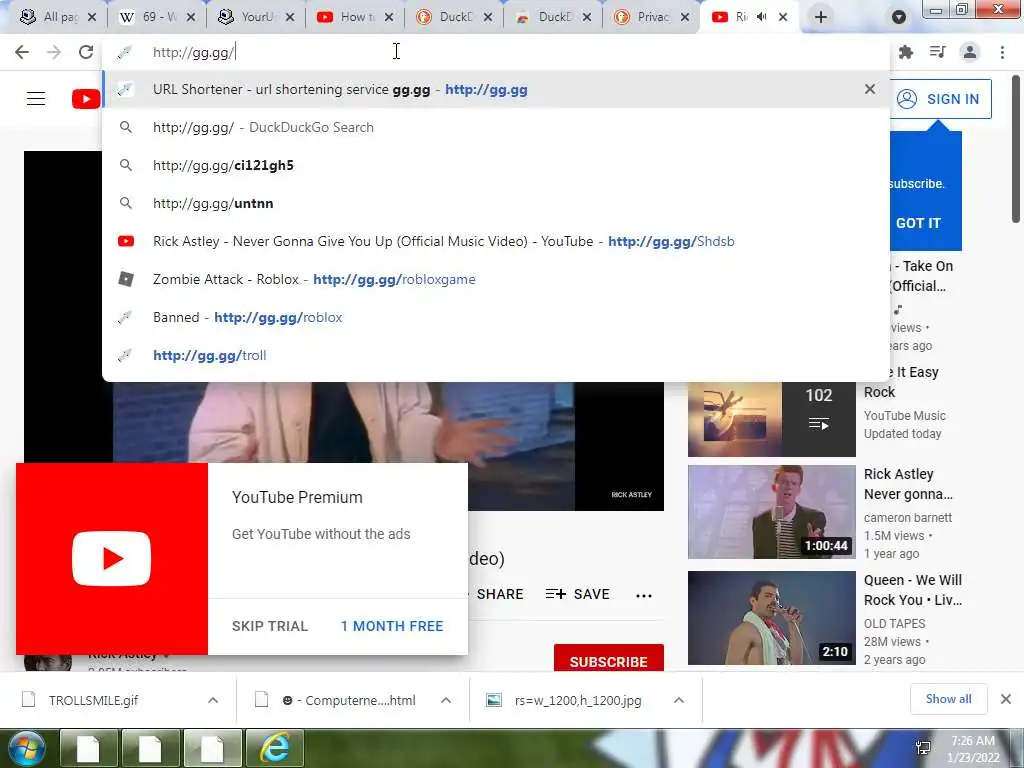Close the All pages tab

92,18
